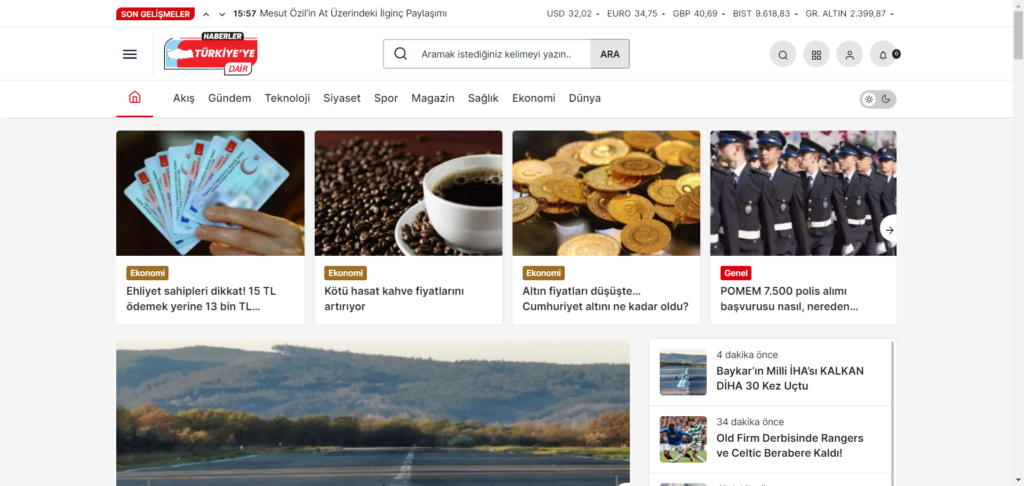Click the driver license cards thumbnail

point(210,193)
